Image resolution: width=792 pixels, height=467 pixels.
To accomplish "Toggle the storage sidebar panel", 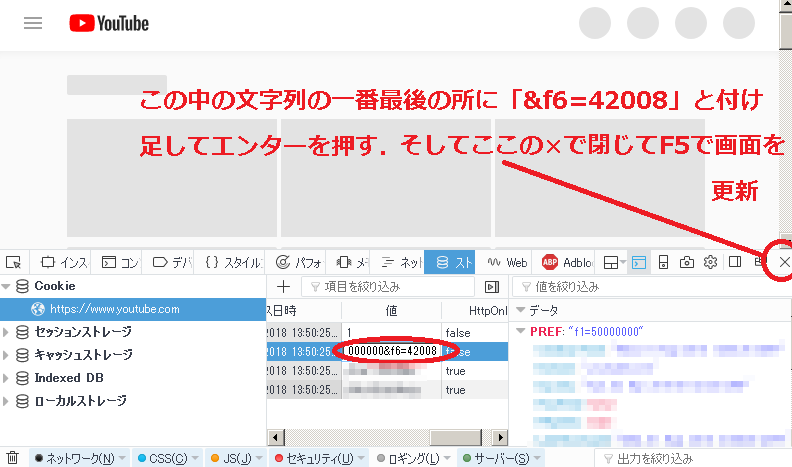I will (492, 287).
